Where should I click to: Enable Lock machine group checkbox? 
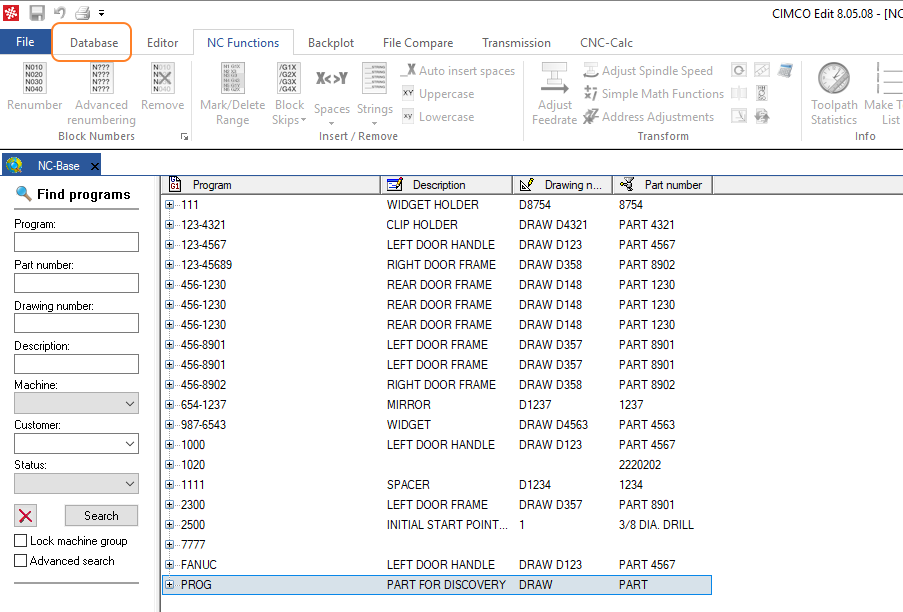point(20,541)
